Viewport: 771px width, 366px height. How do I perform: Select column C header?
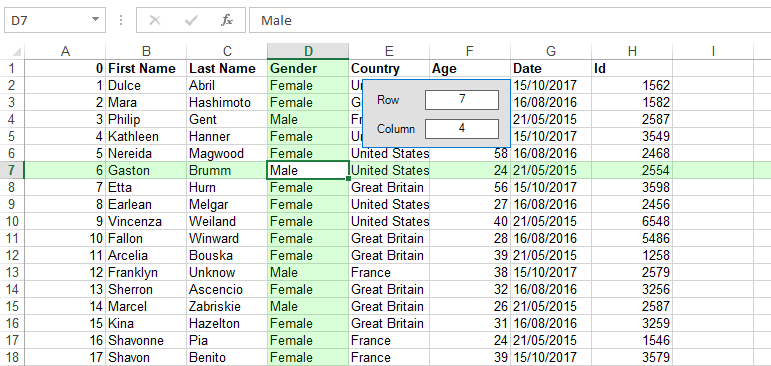point(227,51)
